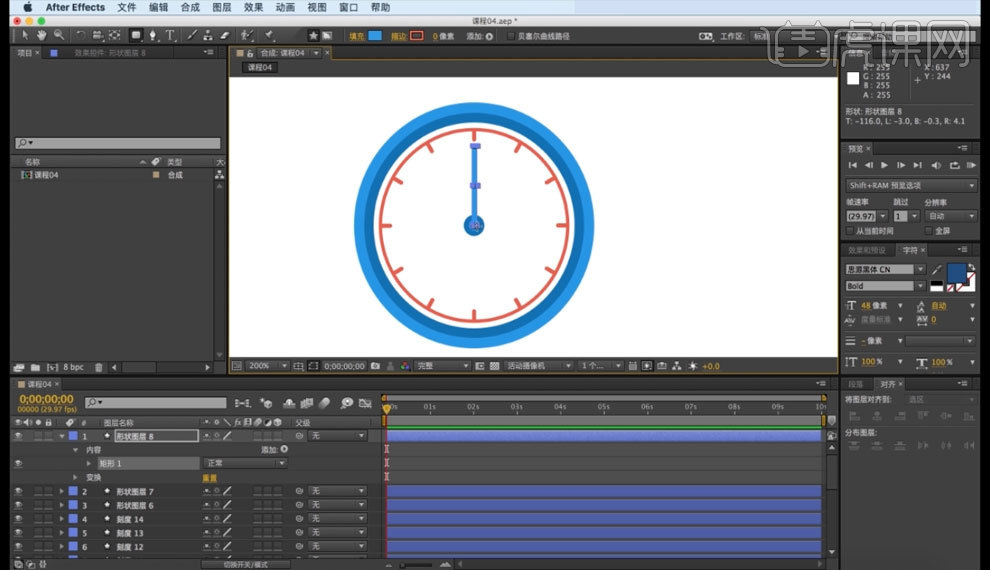This screenshot has width=990, height=570.
Task: Open the 文件 menu
Action: (126, 8)
